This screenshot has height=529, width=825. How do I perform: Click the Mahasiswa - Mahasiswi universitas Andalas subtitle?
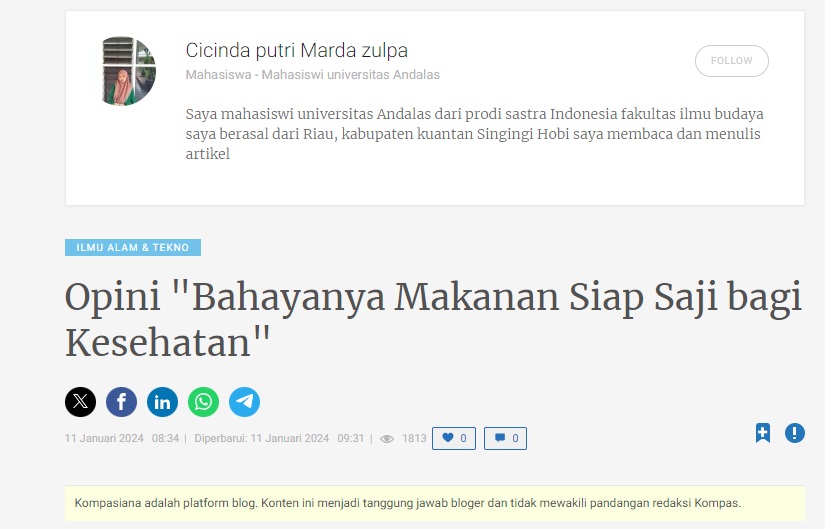coord(313,75)
